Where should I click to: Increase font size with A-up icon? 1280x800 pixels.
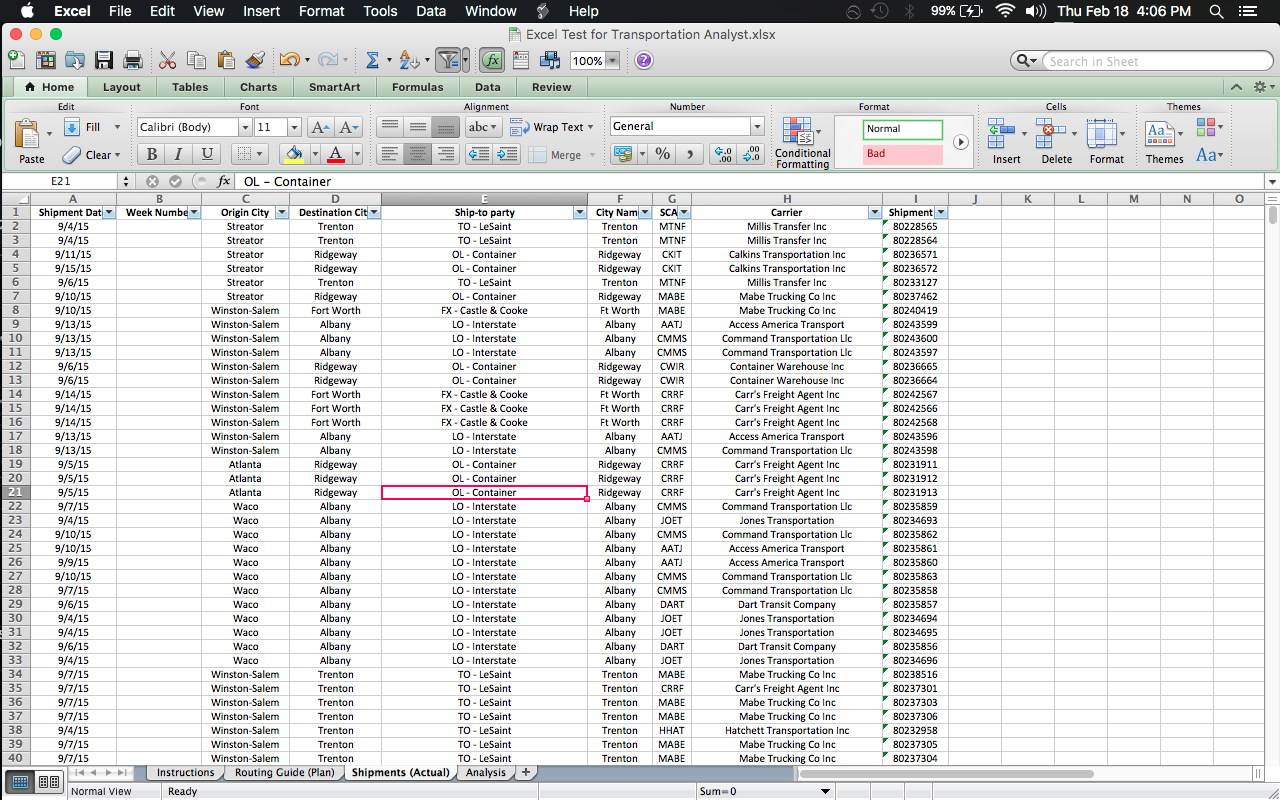(320, 127)
